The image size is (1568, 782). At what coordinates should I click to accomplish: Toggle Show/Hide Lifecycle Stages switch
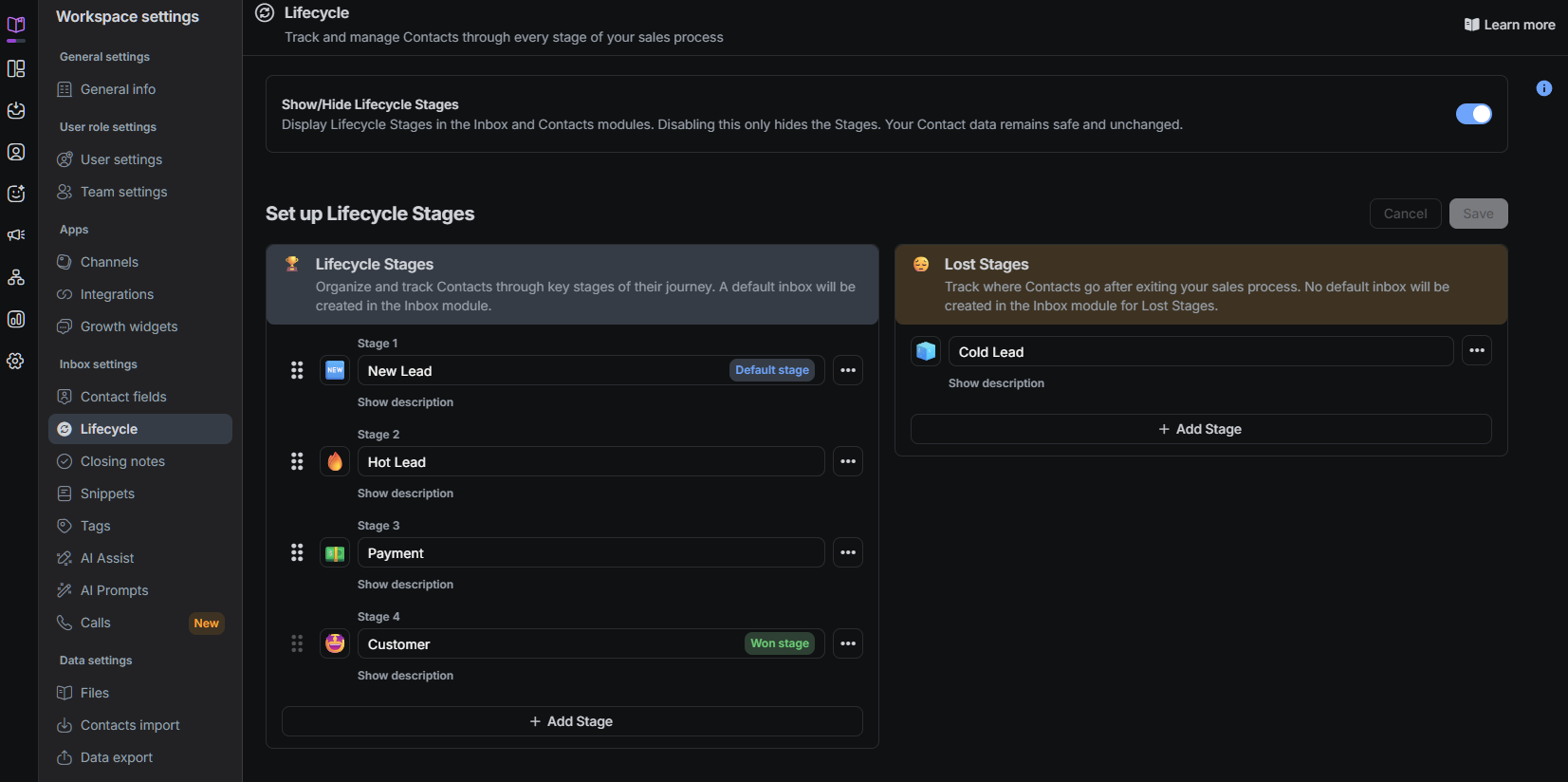(1474, 114)
